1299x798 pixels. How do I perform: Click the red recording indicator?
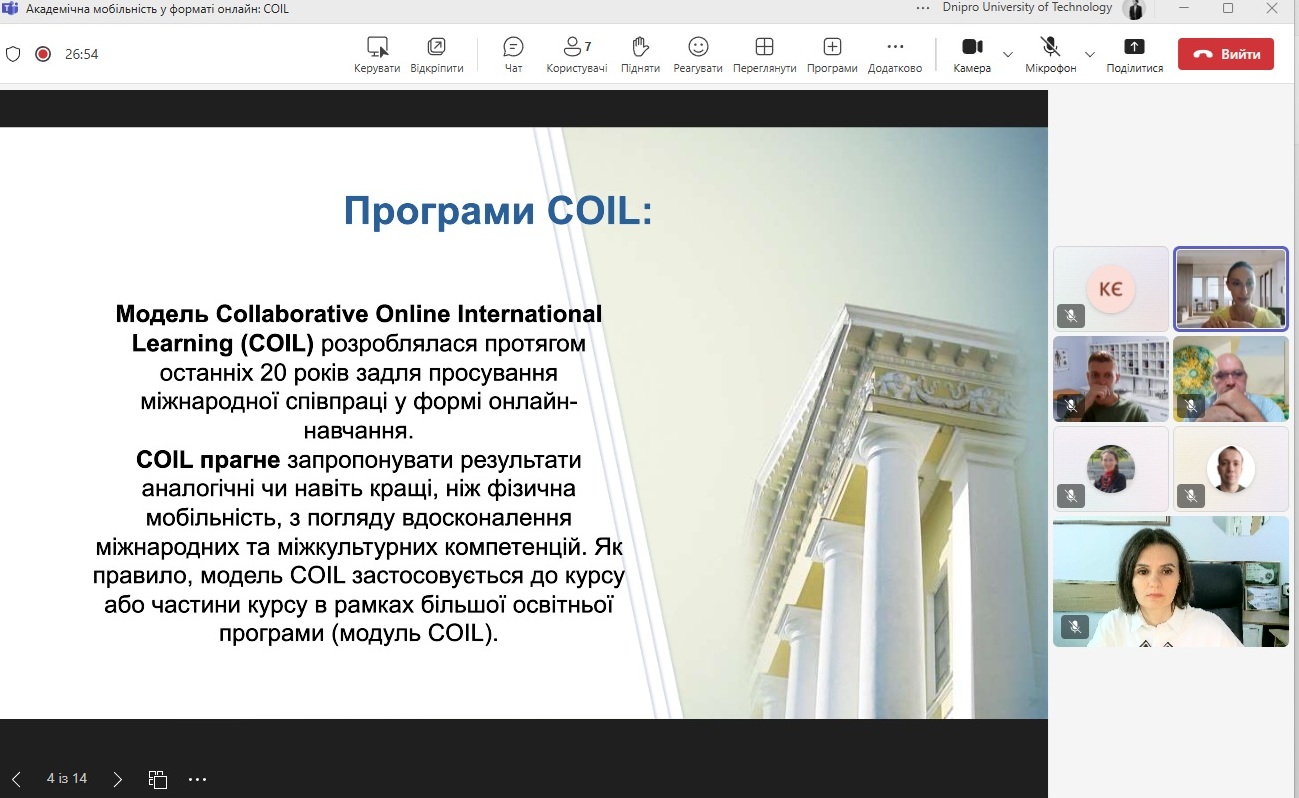43,54
